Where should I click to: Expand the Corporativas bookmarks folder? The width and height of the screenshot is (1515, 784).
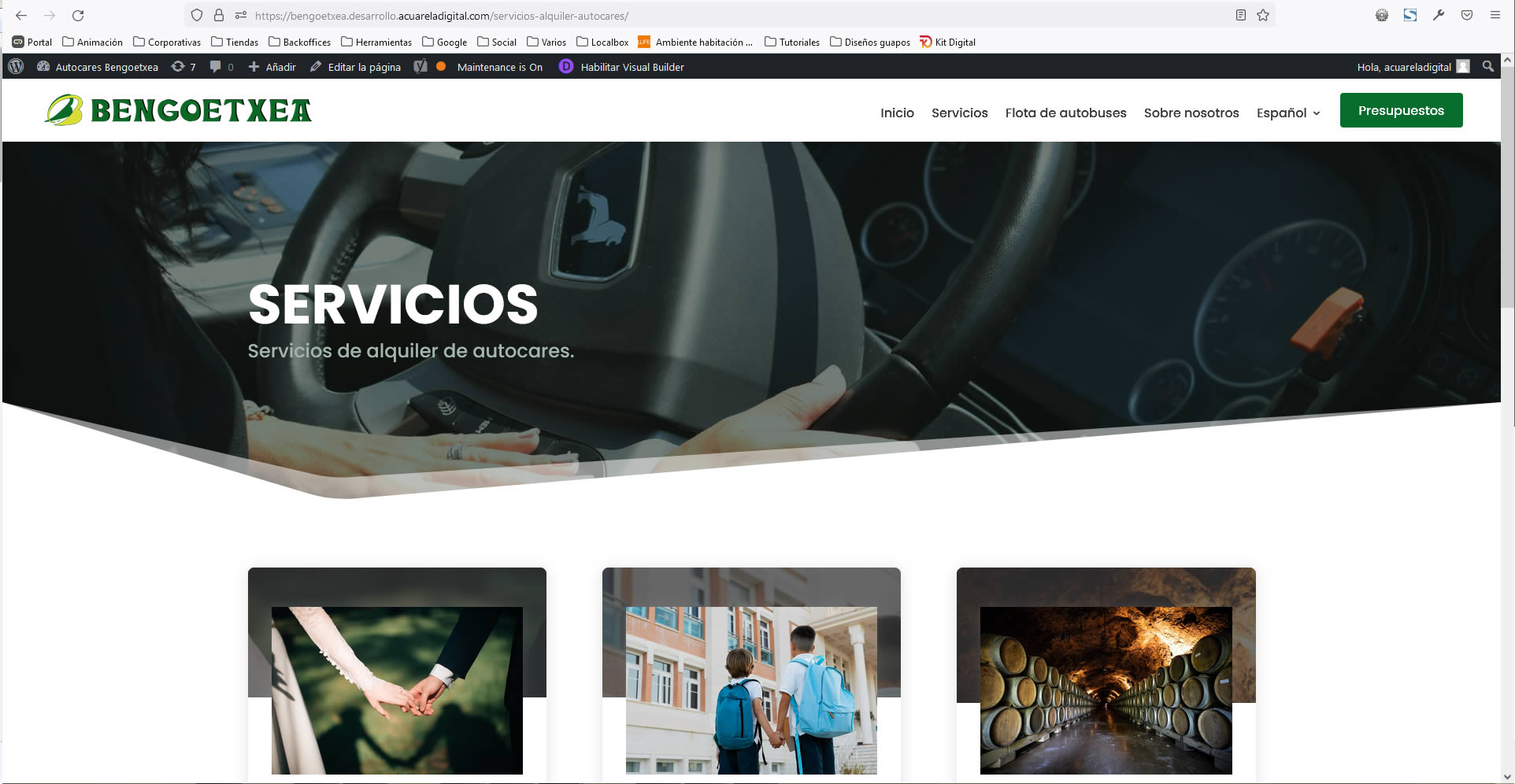(167, 43)
